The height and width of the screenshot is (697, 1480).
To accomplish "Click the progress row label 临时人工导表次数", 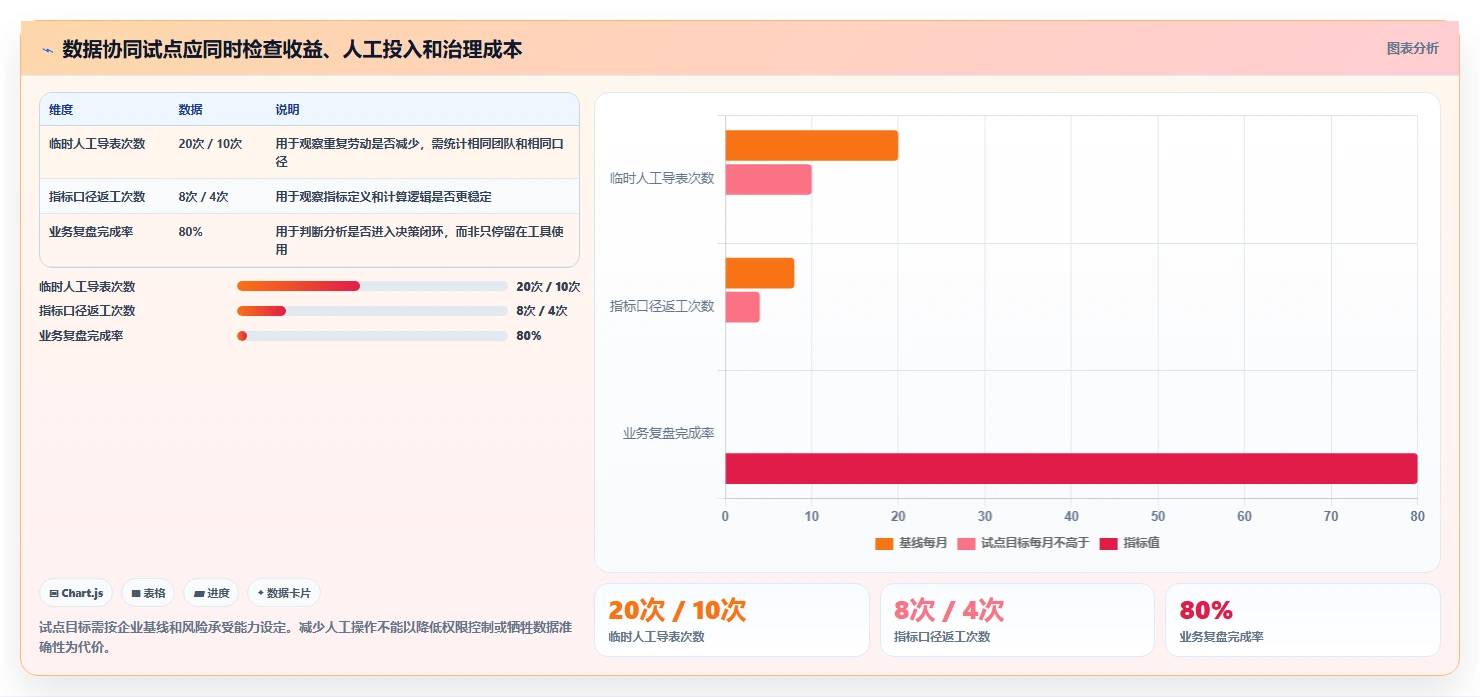I will (x=87, y=286).
